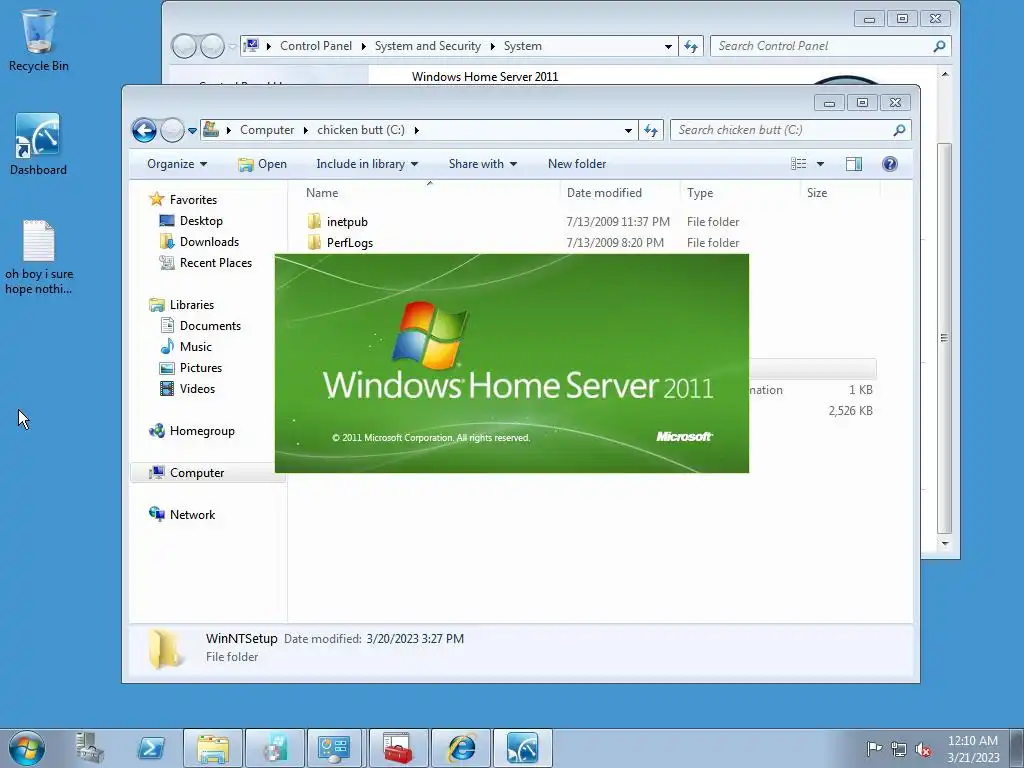The height and width of the screenshot is (768, 1024).
Task: Click the Back arrow in the chicken butt (C:) window
Action: click(144, 130)
